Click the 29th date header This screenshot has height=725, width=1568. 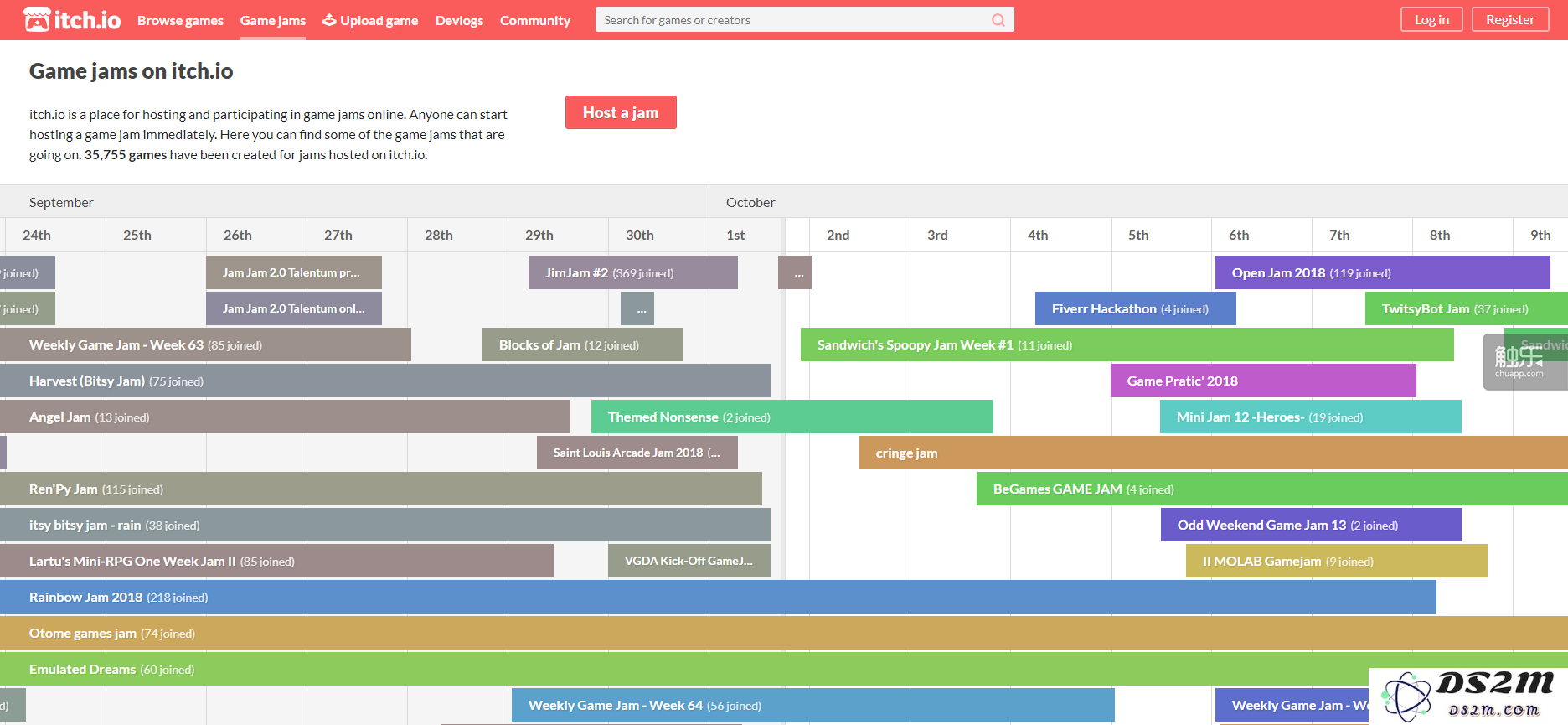(539, 235)
